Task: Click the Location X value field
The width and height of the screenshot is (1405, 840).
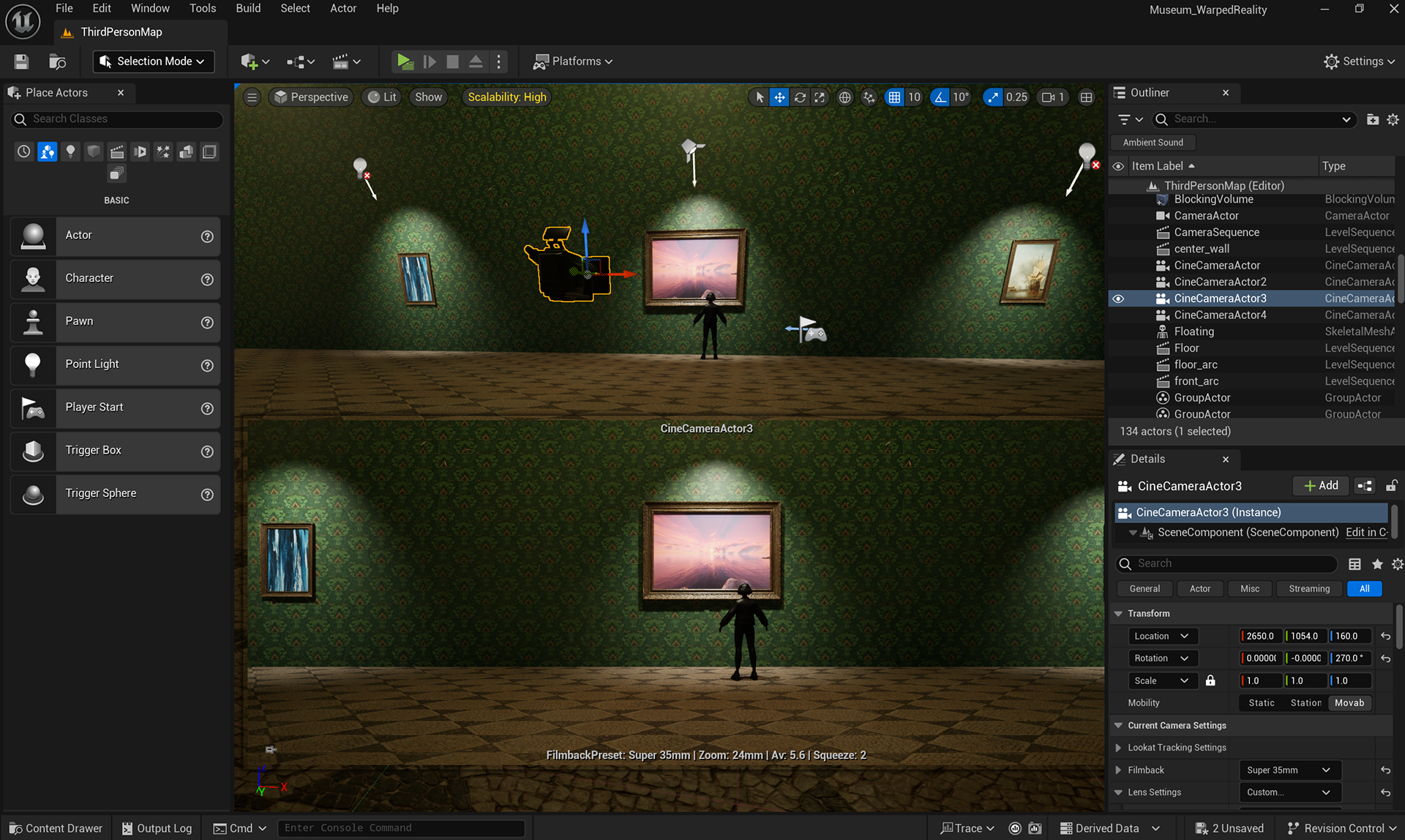Action: click(x=1259, y=637)
